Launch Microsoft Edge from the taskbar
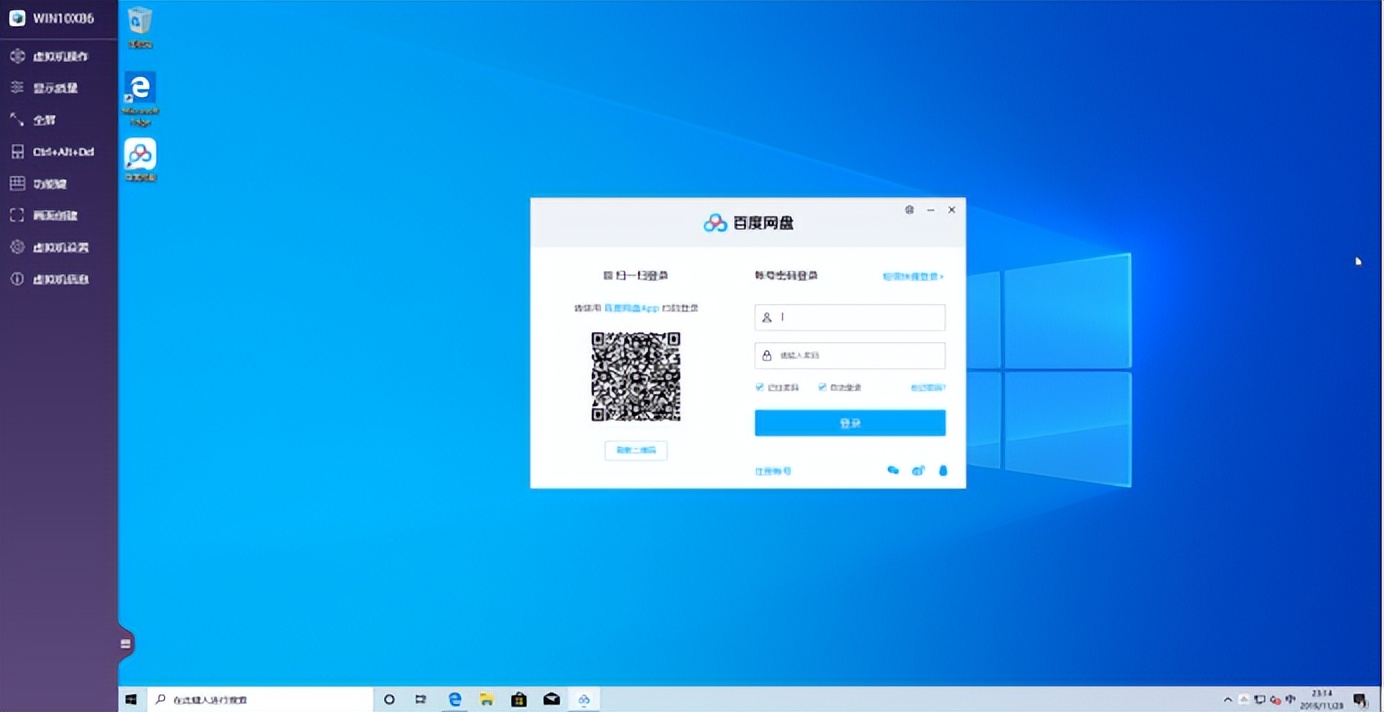 455,699
